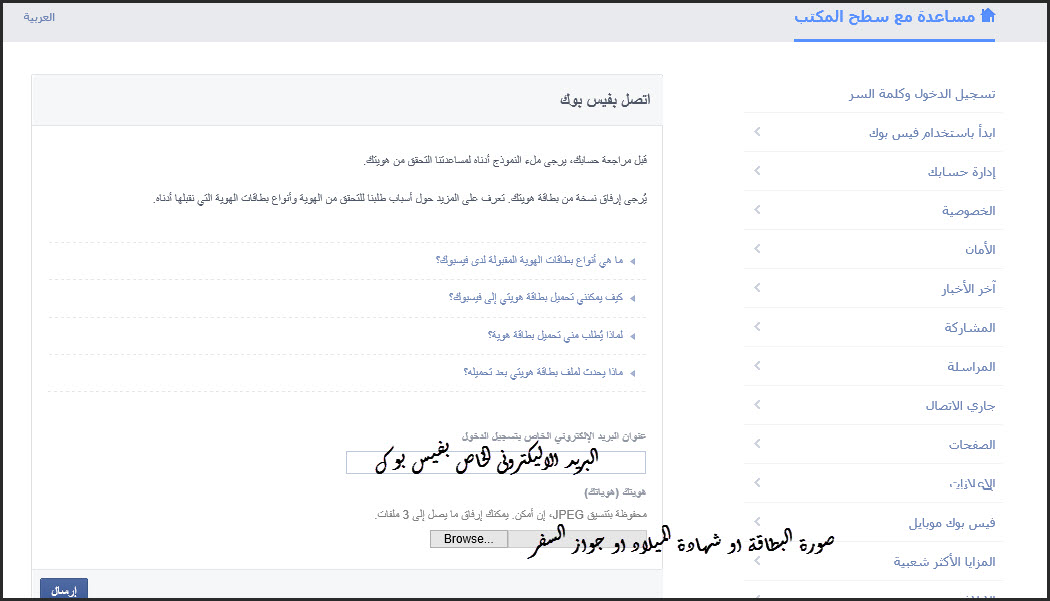Image resolution: width=1050 pixels, height=601 pixels.
Task: Expand chevron next to فيس بوك موبايل
Action: tap(757, 521)
